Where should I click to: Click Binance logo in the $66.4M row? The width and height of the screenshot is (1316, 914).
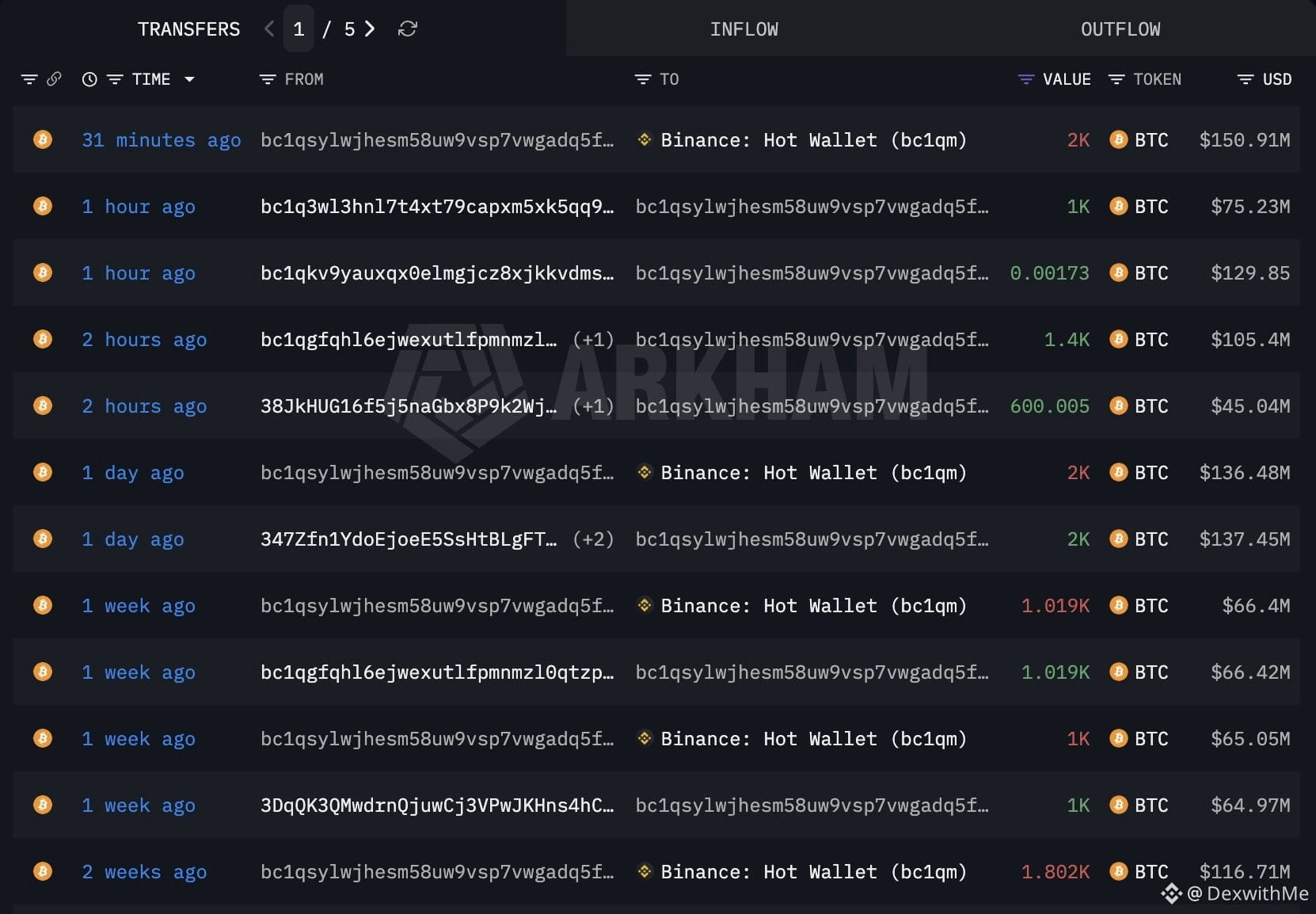pyautogui.click(x=645, y=606)
